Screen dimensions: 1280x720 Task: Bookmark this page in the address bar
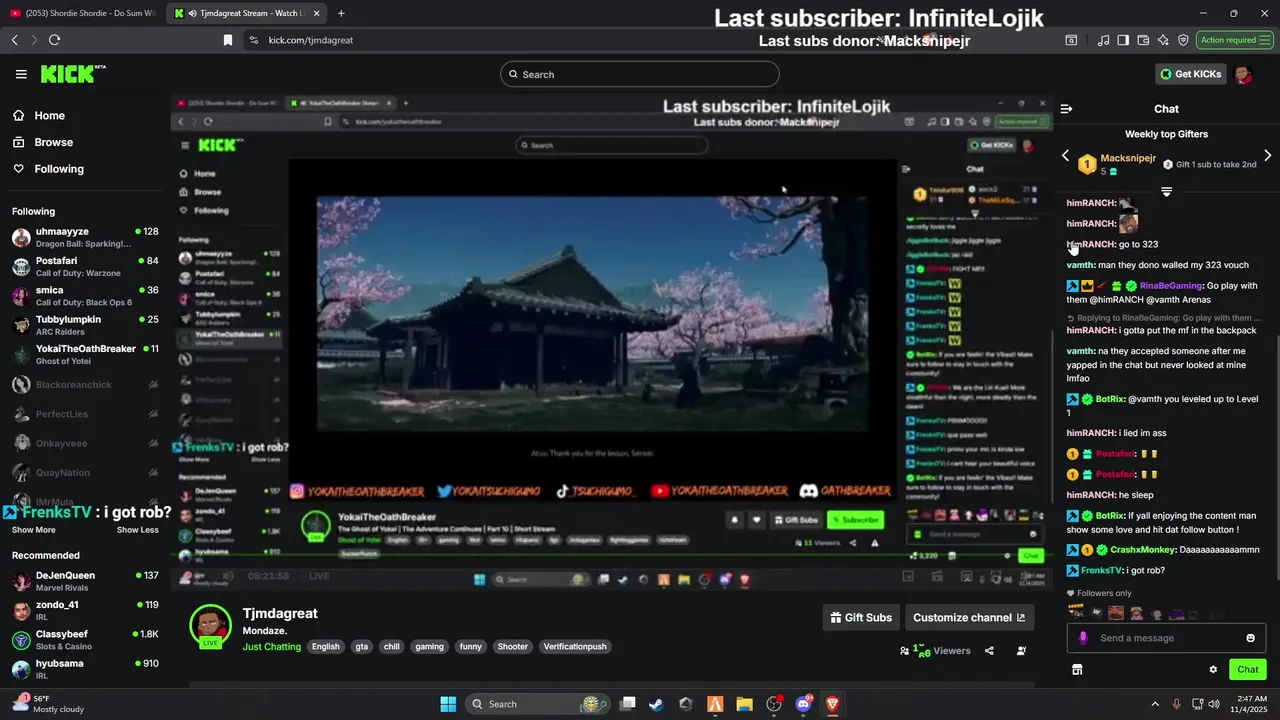(x=228, y=40)
